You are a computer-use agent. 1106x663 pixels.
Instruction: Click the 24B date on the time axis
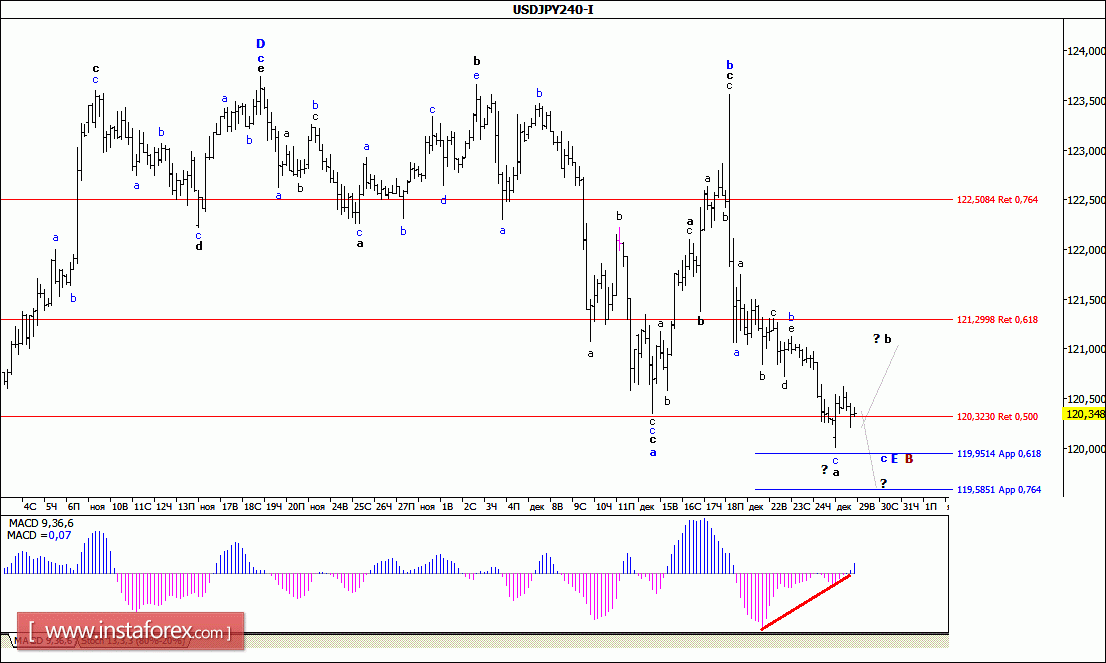point(340,506)
